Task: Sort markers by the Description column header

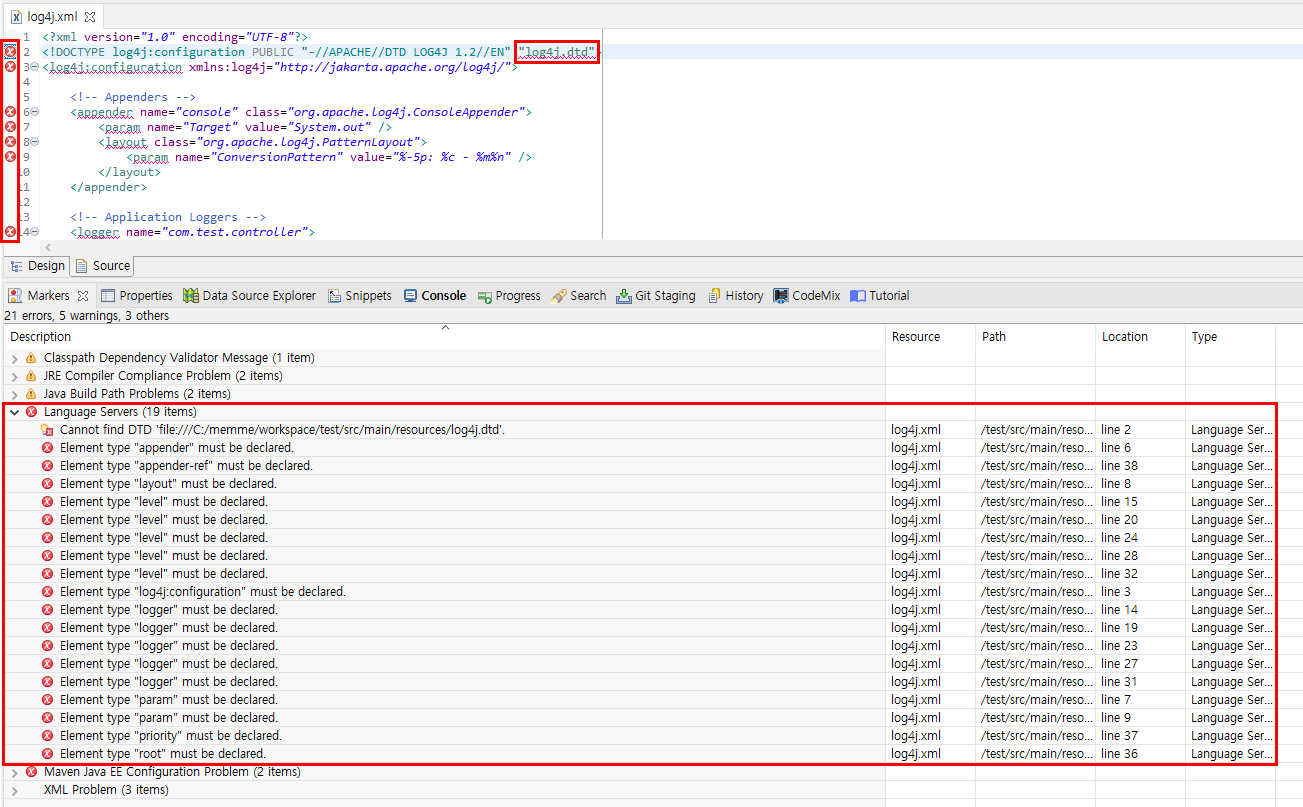Action: pyautogui.click(x=444, y=337)
